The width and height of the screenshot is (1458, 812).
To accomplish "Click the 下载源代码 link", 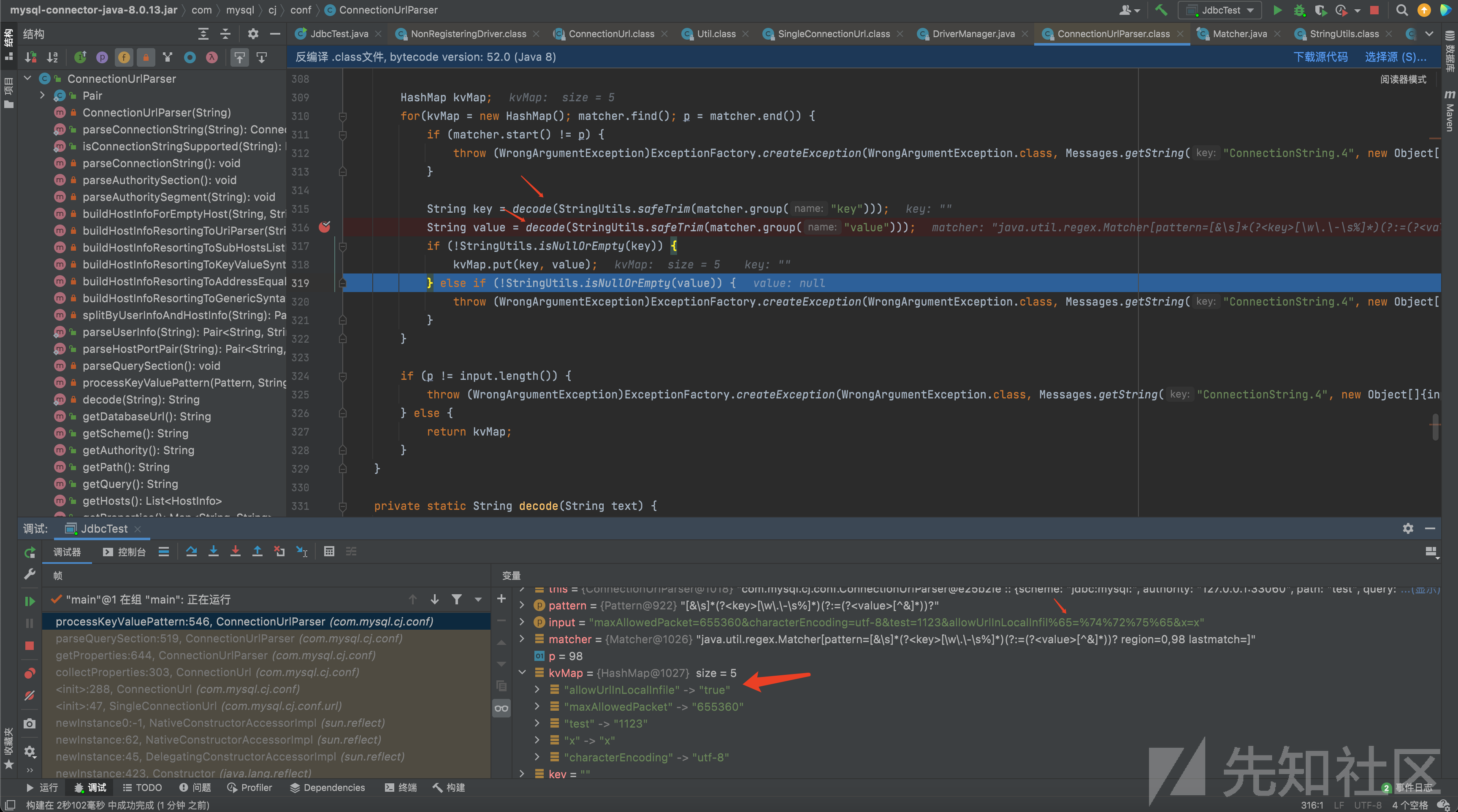I will click(x=1320, y=57).
